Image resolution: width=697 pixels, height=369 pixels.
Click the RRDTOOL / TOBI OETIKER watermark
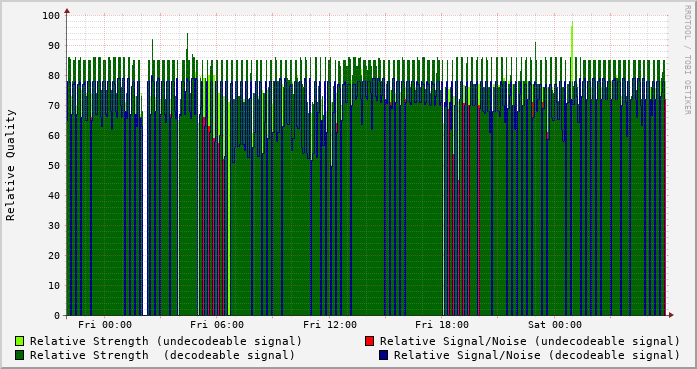(687, 60)
